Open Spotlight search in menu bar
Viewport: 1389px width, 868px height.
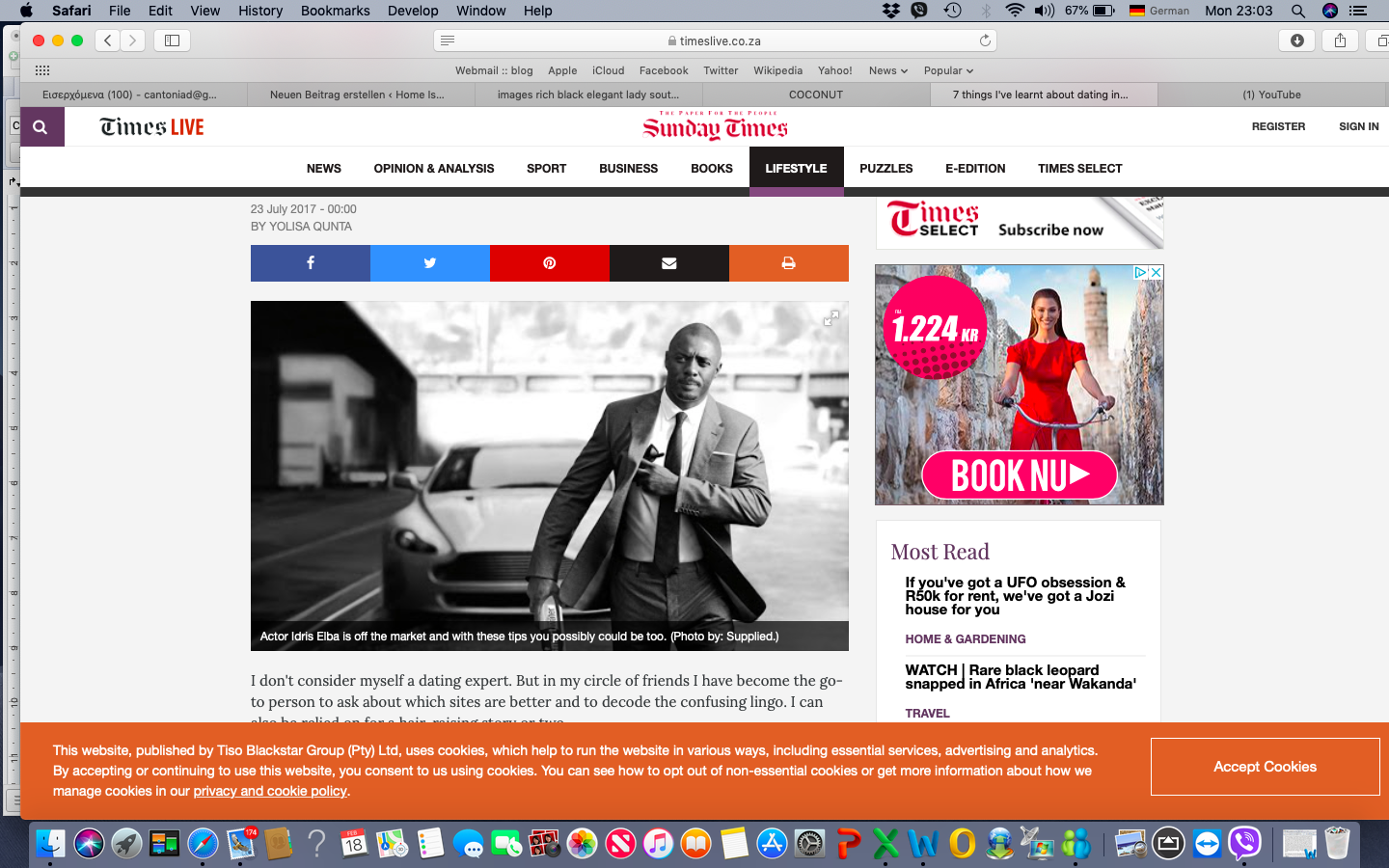click(1298, 11)
